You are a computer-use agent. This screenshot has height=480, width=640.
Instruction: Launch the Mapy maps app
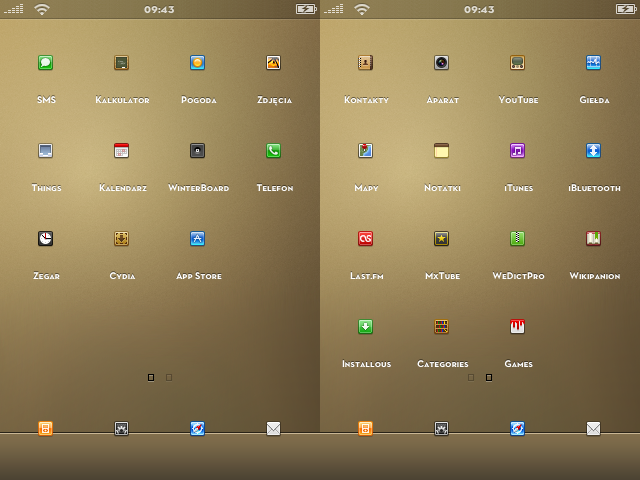(x=365, y=151)
